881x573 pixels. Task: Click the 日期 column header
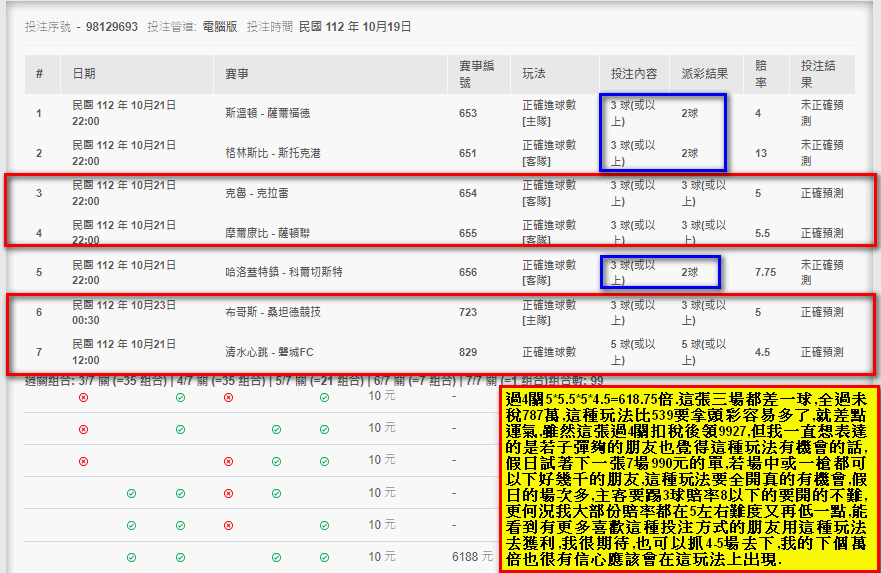tap(84, 74)
